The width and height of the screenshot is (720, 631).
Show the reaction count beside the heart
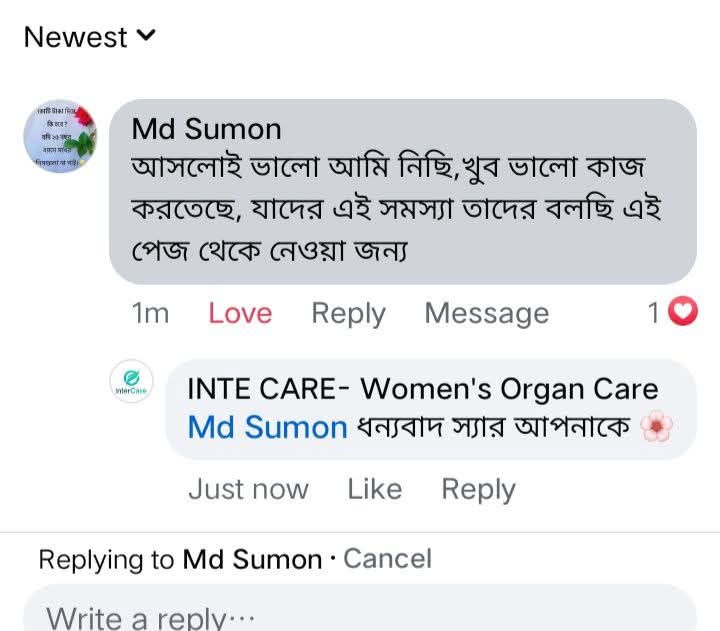click(653, 313)
